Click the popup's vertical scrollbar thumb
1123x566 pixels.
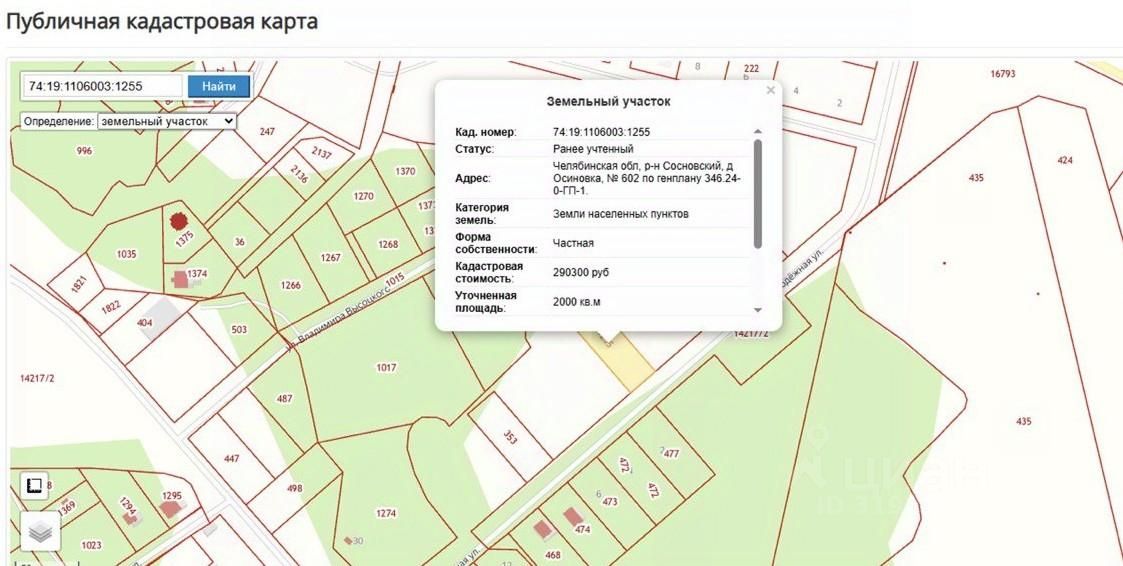coord(757,192)
